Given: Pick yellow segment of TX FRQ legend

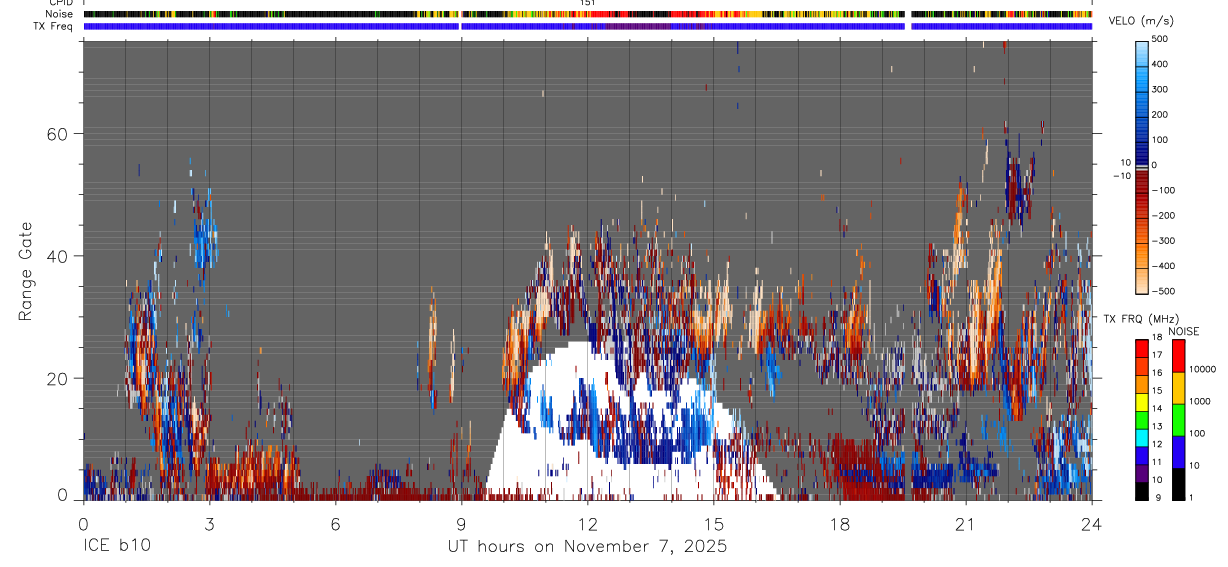Looking at the screenshot, I should click(x=1142, y=402).
